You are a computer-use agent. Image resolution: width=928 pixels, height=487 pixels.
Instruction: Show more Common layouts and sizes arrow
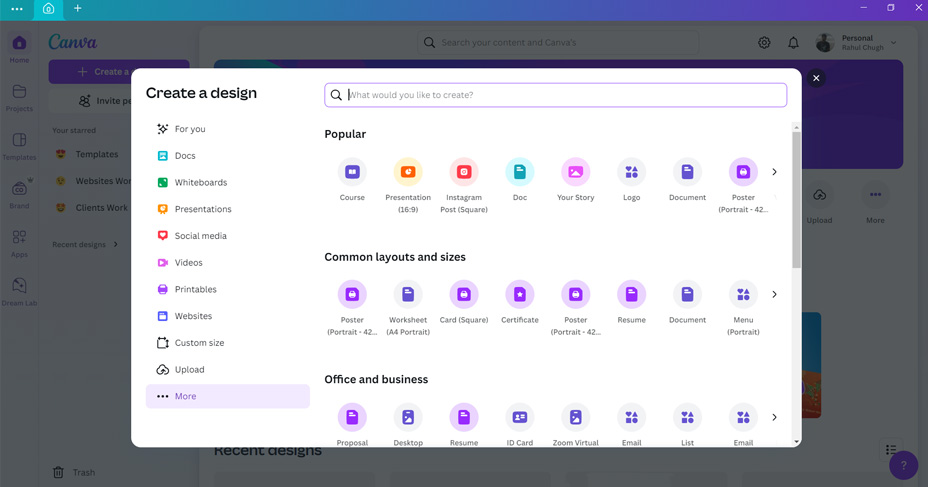774,294
